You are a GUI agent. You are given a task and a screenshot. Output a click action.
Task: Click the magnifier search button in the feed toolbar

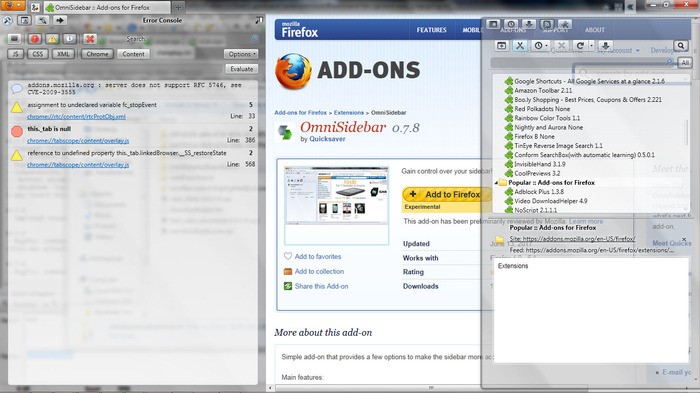tap(681, 46)
